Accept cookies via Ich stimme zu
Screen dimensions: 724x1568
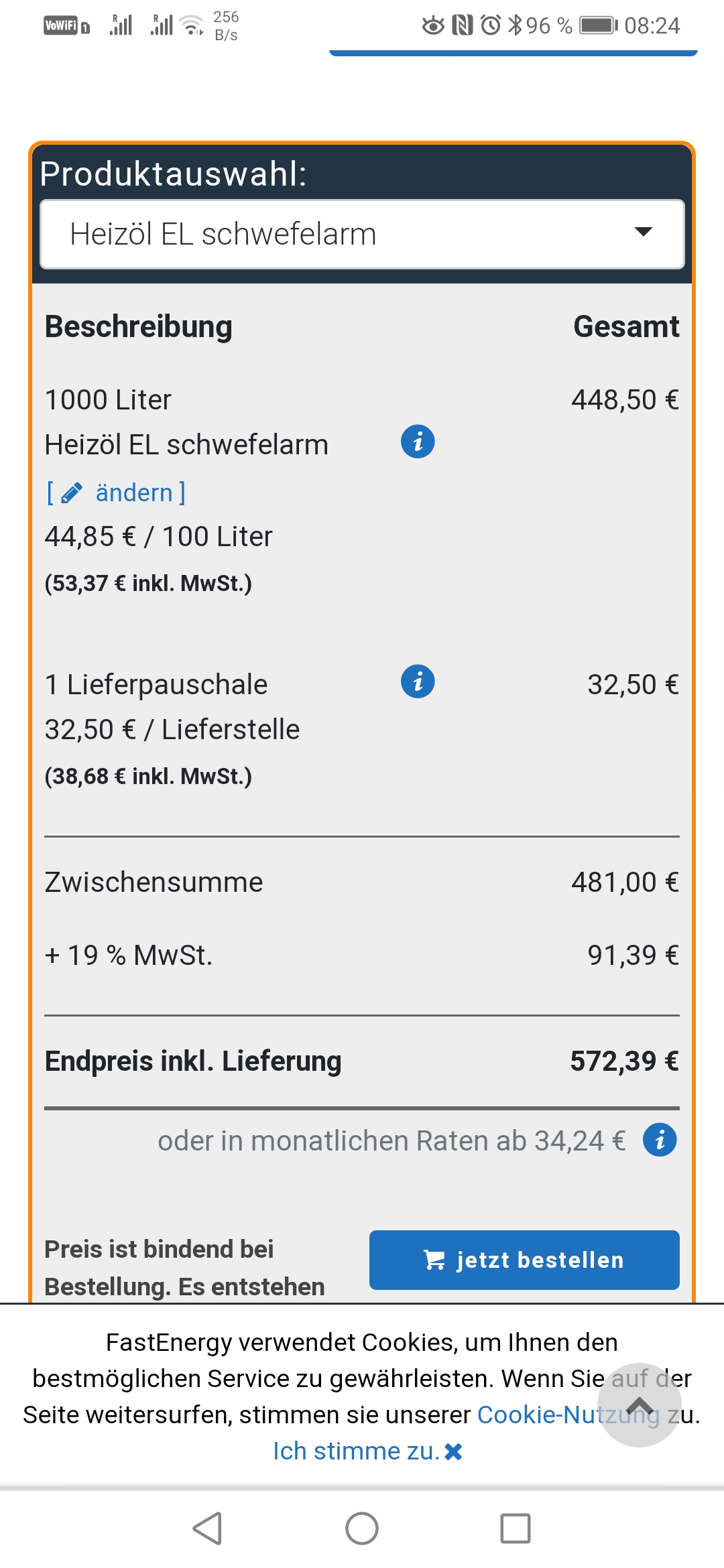point(356,1451)
